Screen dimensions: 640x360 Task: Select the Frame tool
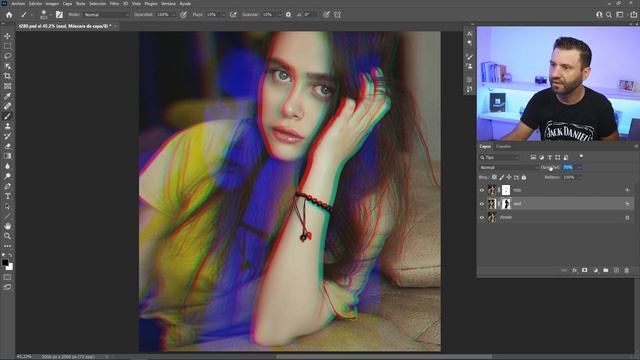[7, 86]
